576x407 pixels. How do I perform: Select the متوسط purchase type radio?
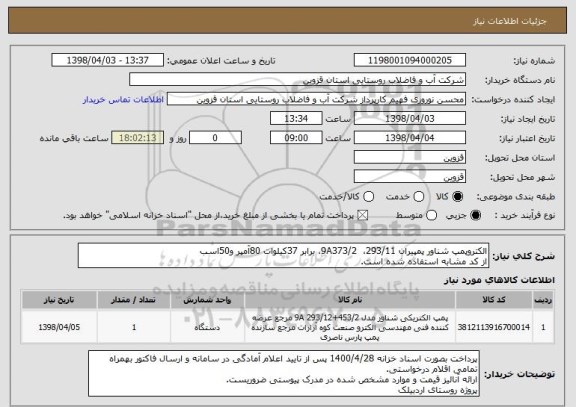coord(431,215)
